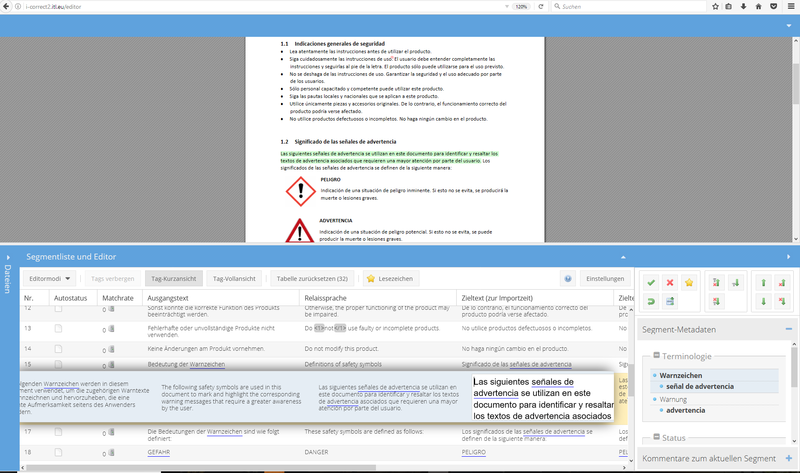This screenshot has height=473, width=800.
Task: Open the 120% zoom dropdown in the address bar
Action: (521, 6)
